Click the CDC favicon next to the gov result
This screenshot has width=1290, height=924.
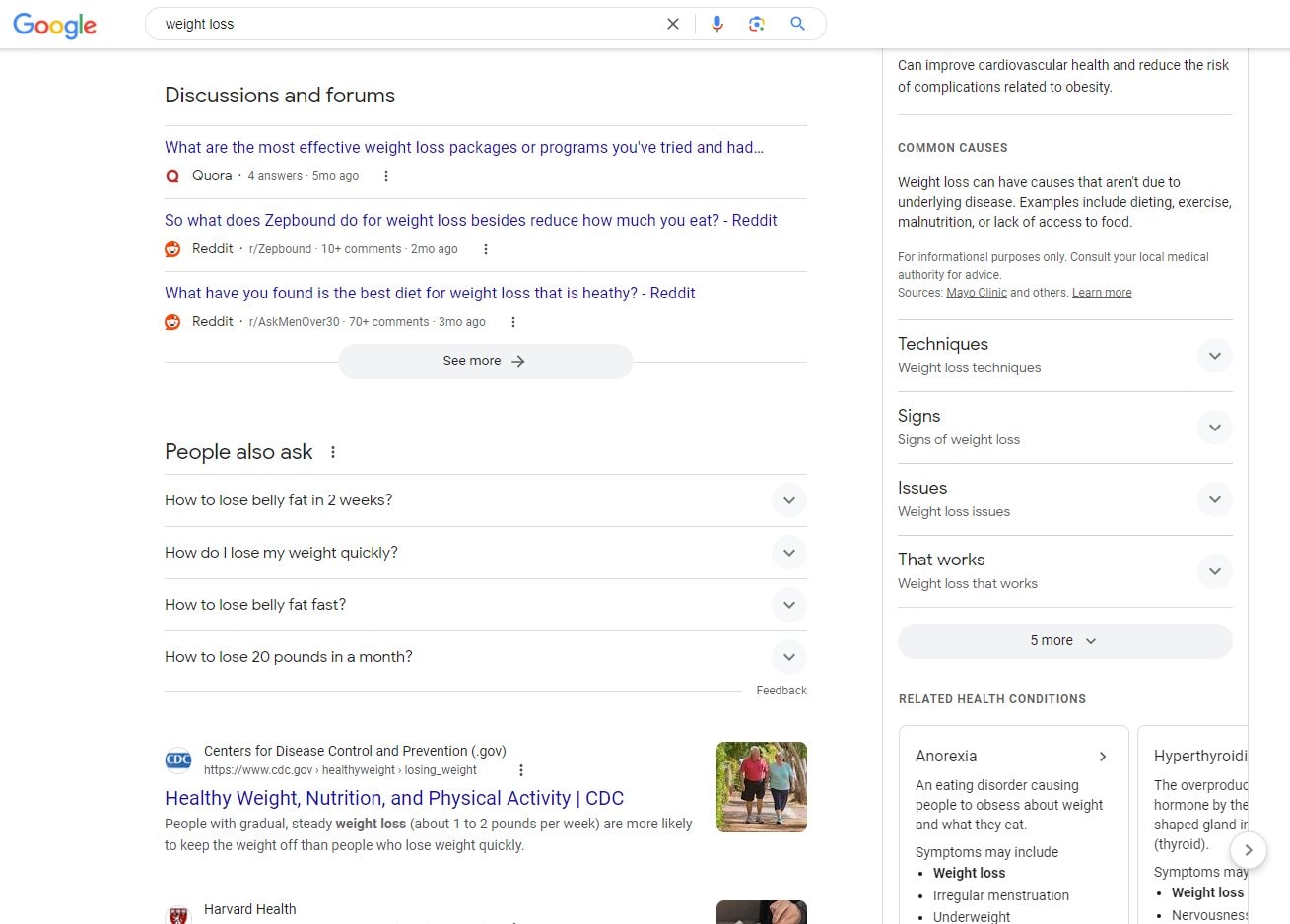tap(178, 759)
